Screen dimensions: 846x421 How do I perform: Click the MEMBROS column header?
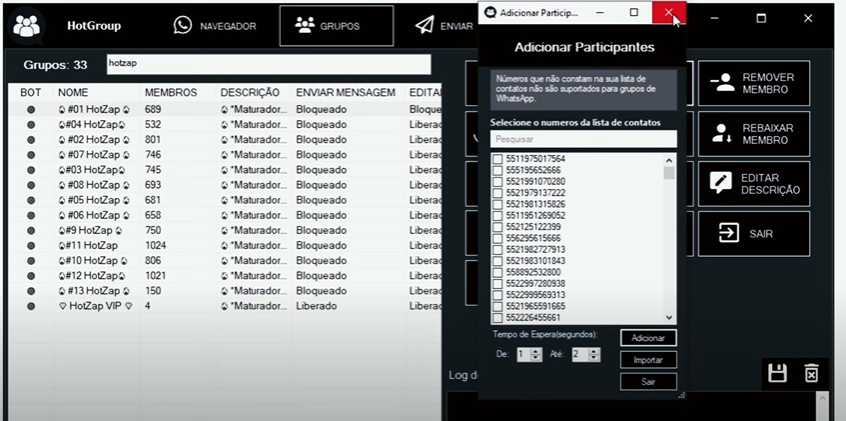(x=170, y=93)
